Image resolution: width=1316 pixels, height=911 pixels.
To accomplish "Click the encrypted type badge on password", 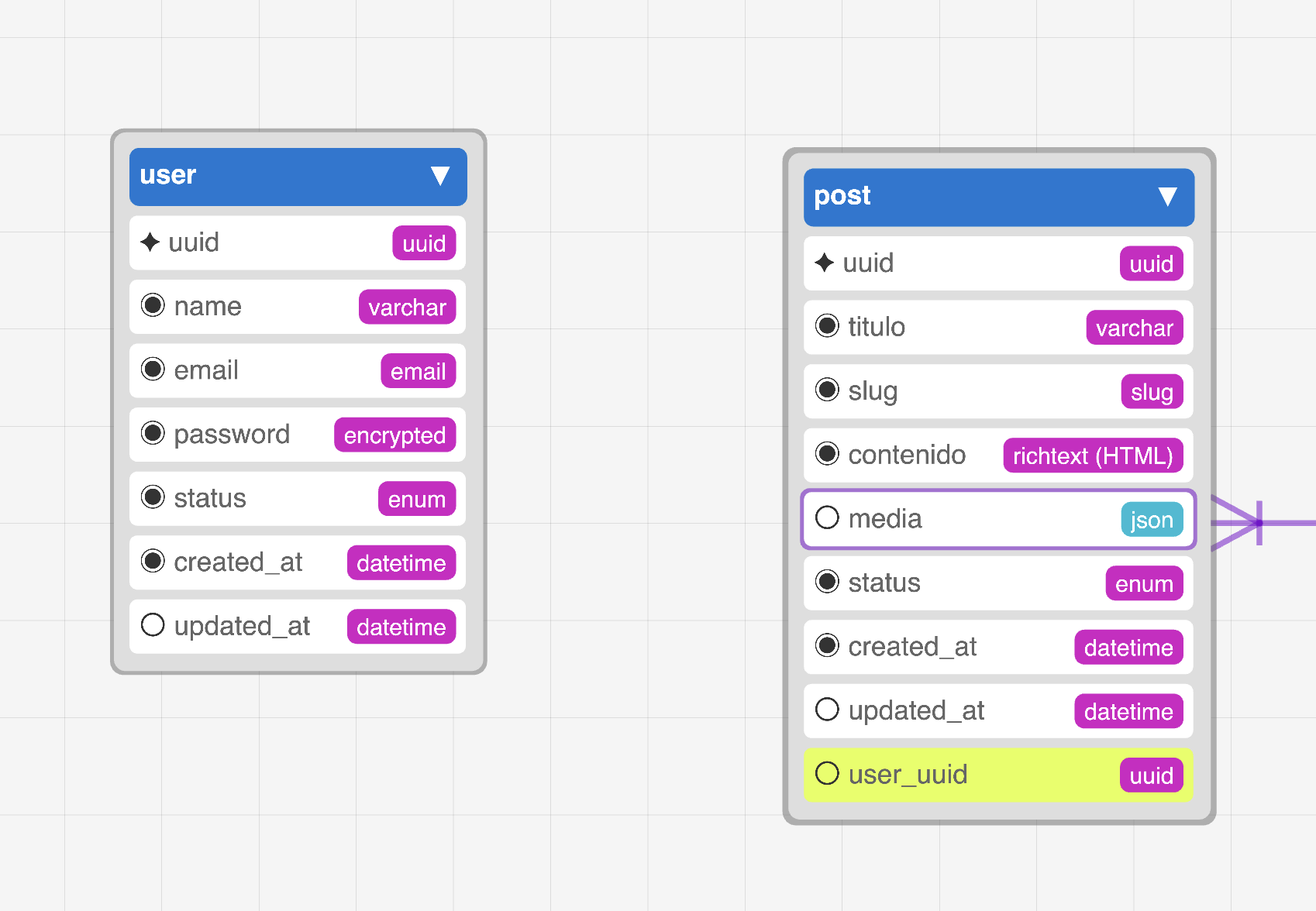I will [394, 435].
